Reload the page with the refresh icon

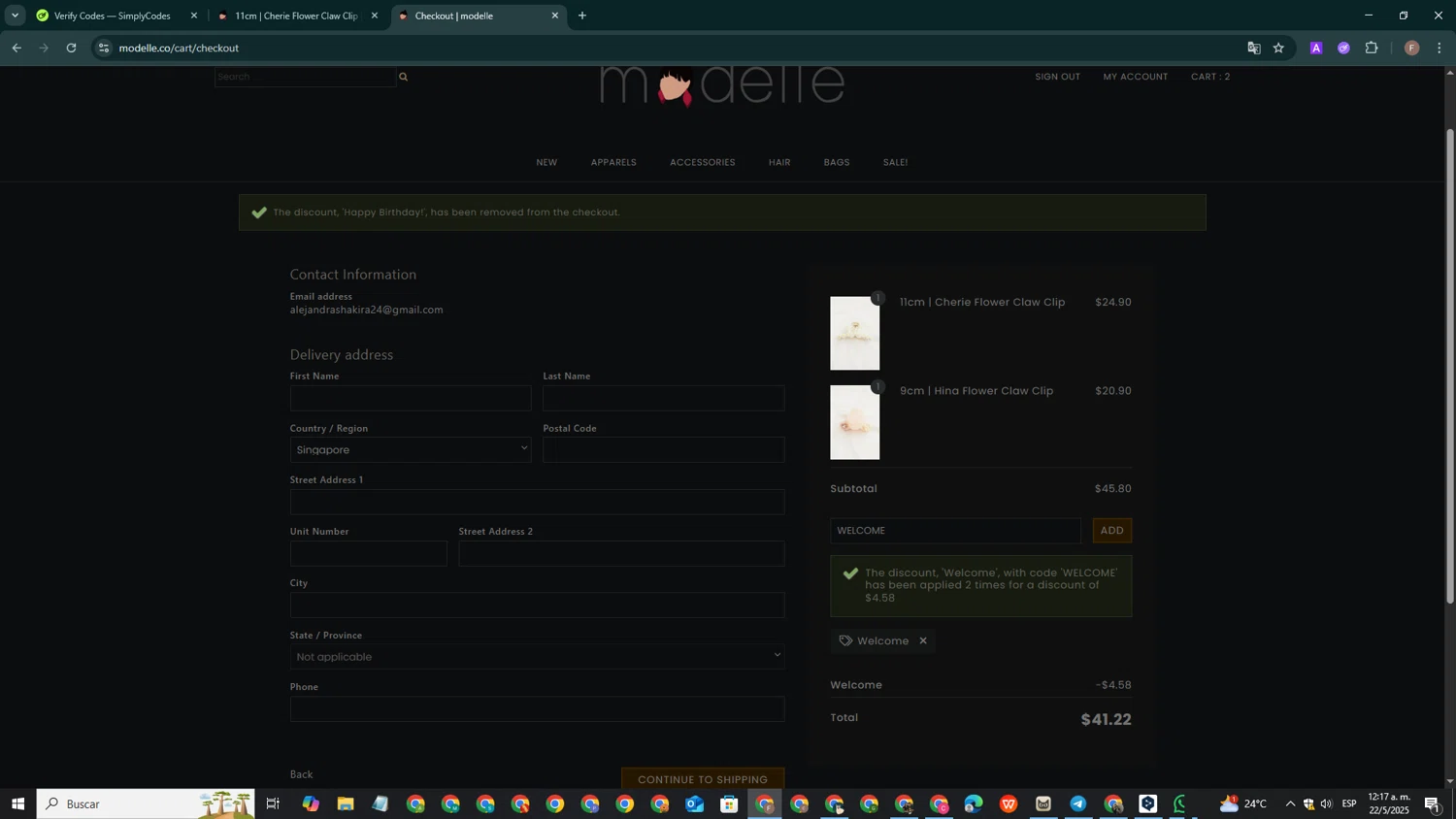point(71,48)
